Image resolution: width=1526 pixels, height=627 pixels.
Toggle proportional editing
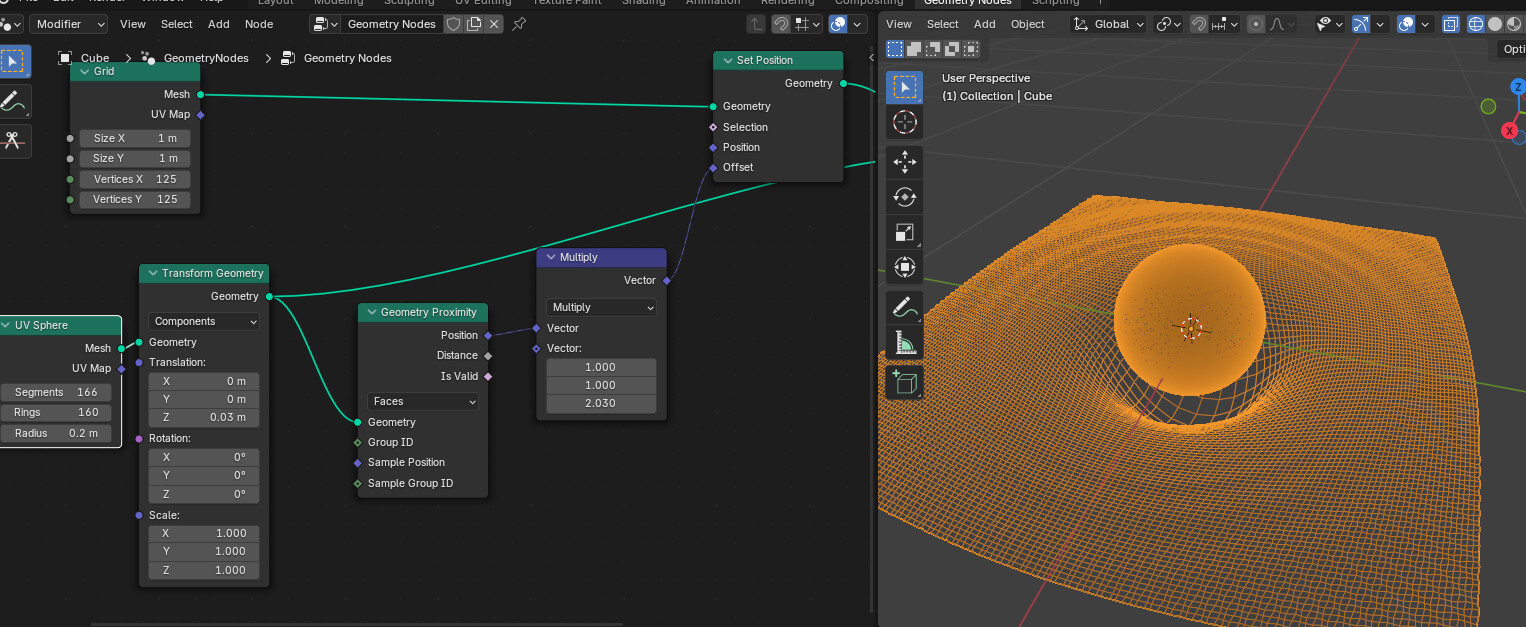(1256, 24)
